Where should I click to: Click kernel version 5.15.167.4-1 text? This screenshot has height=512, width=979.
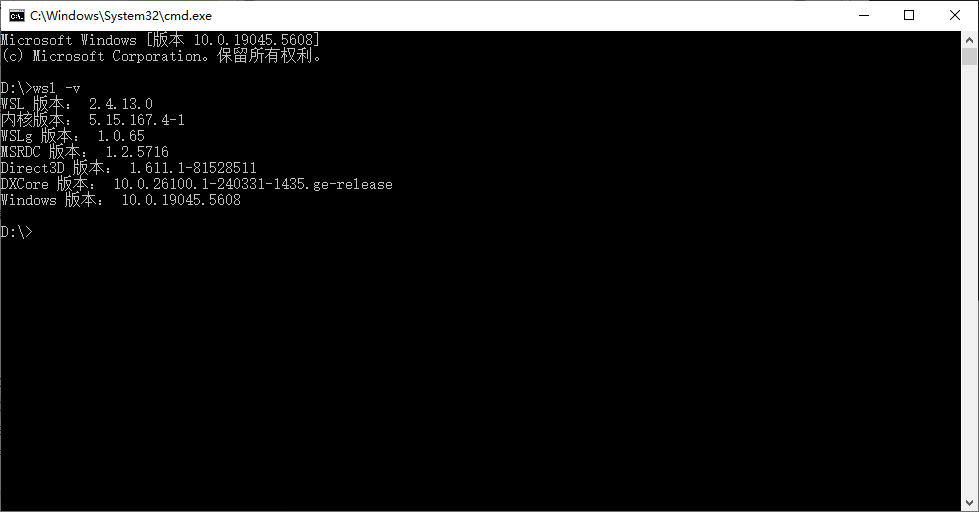click(137, 120)
